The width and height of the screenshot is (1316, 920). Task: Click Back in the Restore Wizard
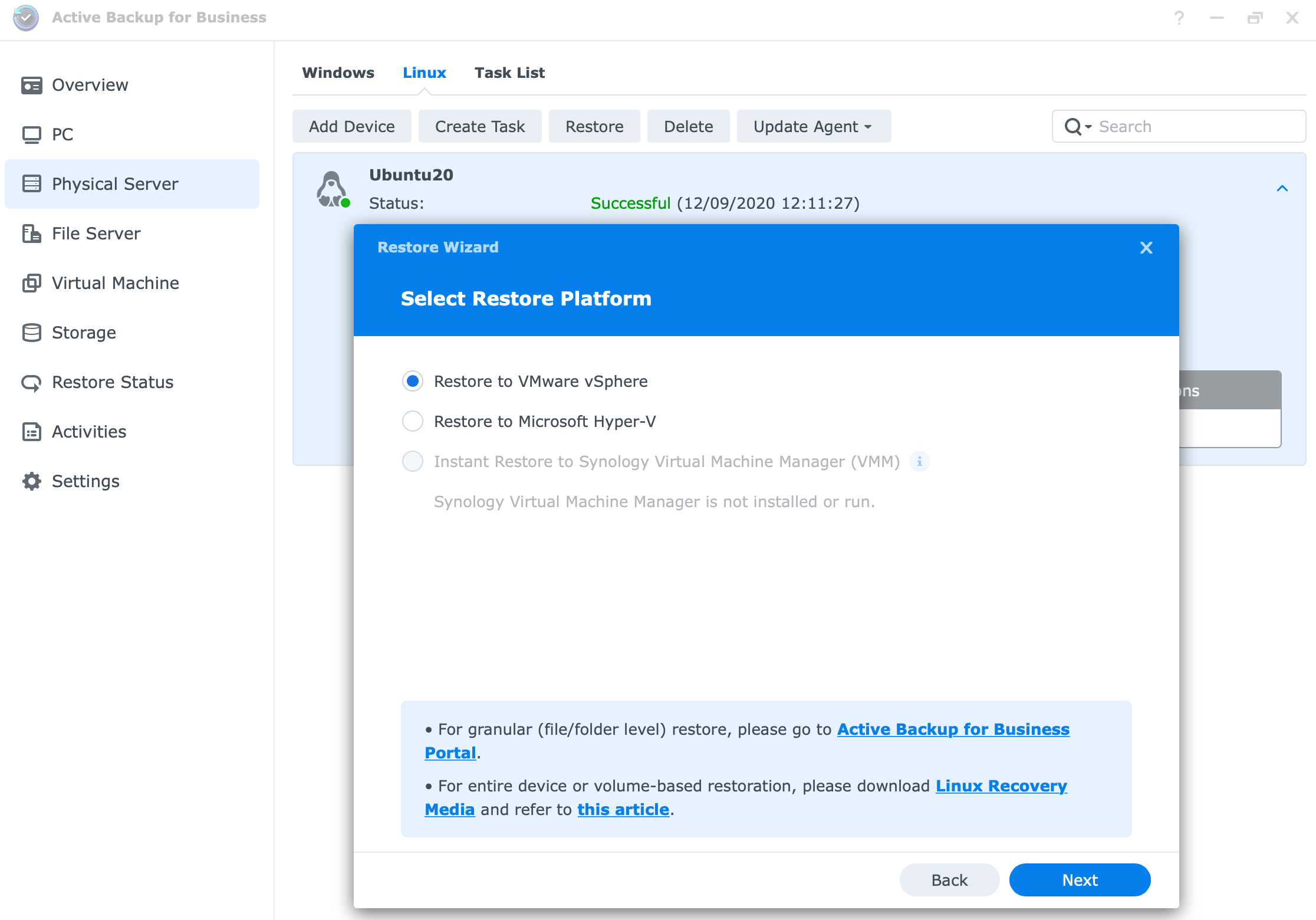(x=949, y=880)
